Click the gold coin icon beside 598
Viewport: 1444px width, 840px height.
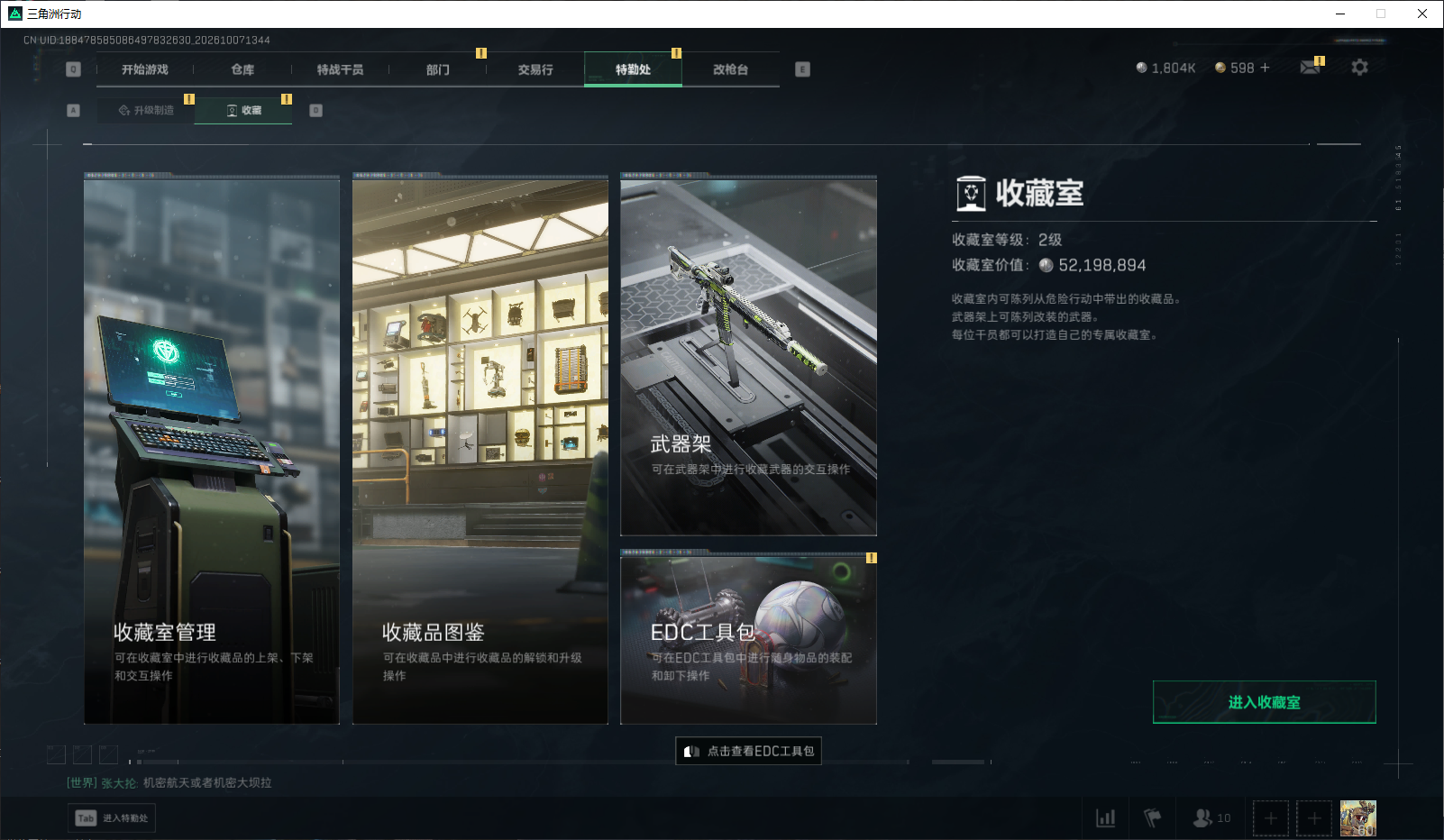pos(1220,68)
